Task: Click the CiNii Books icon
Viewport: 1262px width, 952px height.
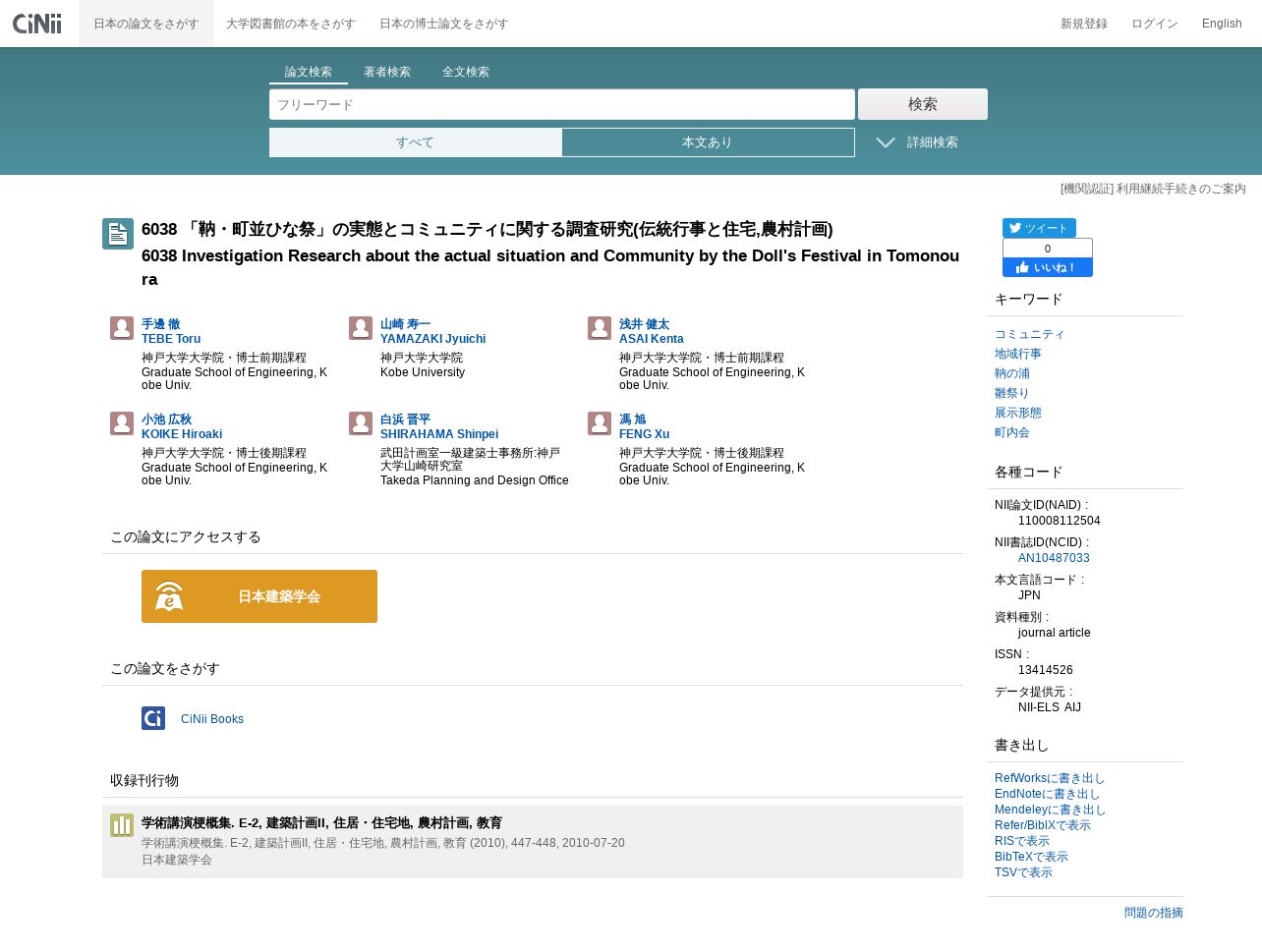Action: tap(153, 718)
